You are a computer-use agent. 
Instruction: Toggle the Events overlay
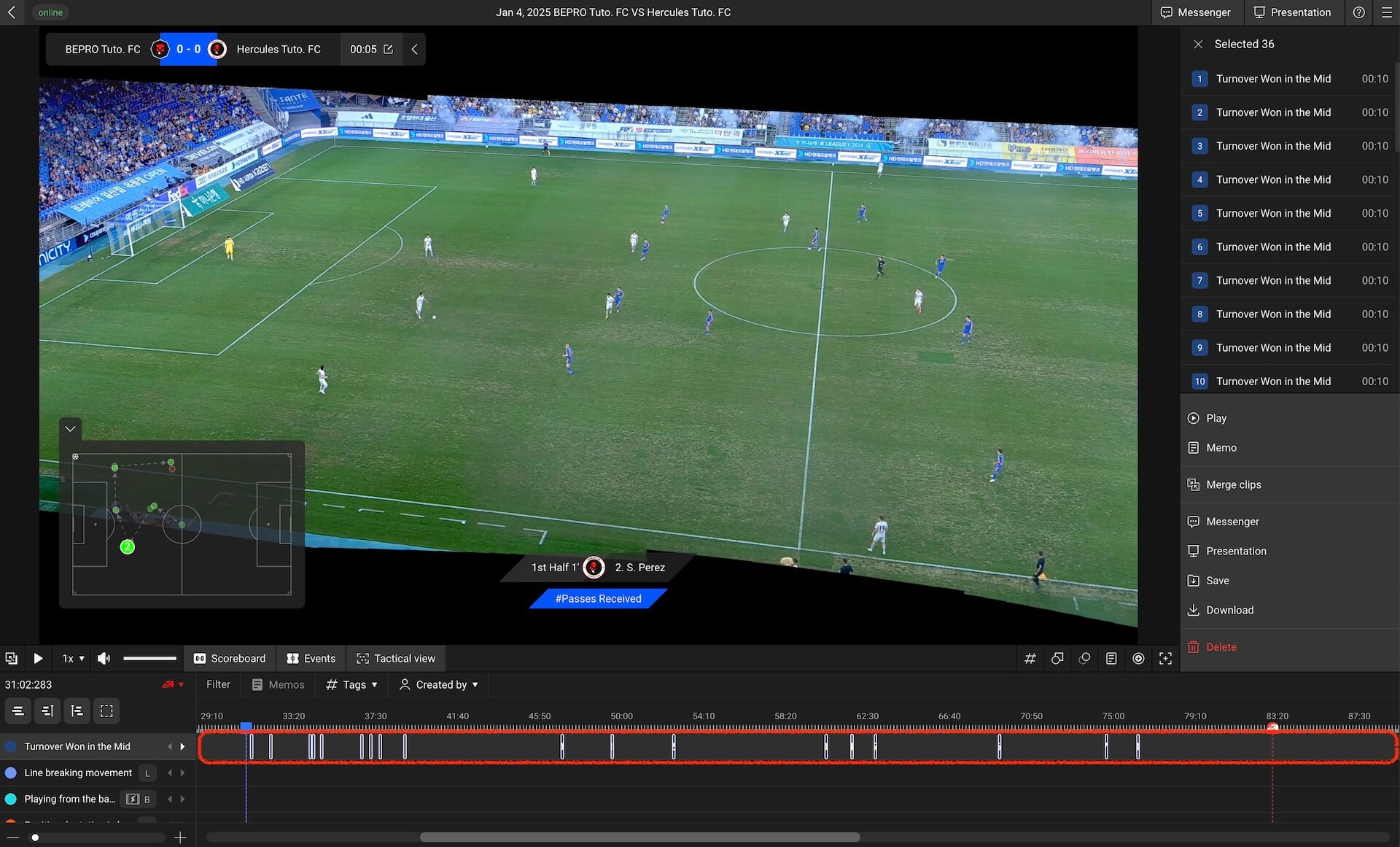pyautogui.click(x=311, y=658)
